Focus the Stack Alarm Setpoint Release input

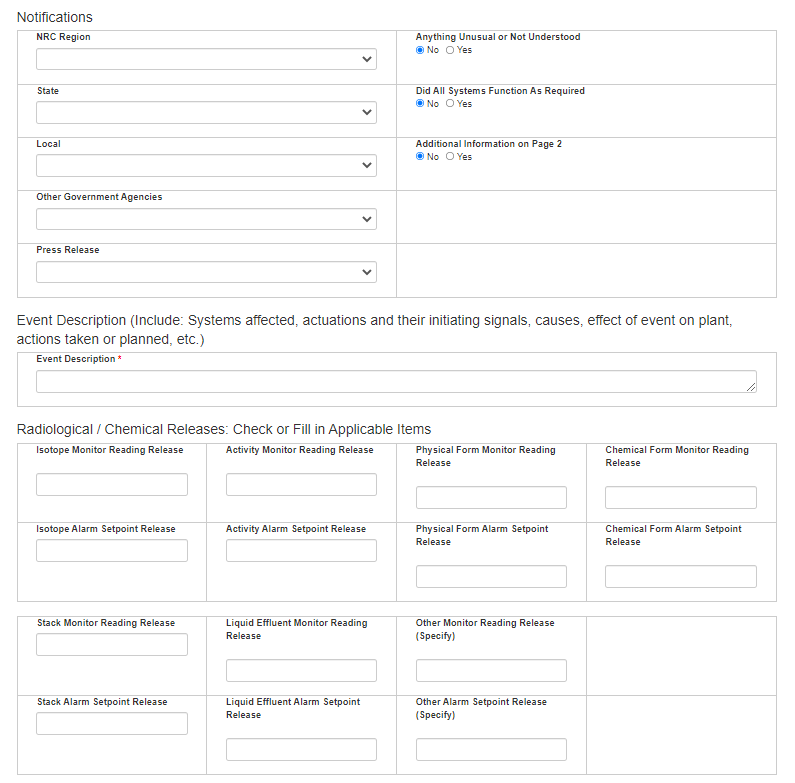[x=112, y=723]
